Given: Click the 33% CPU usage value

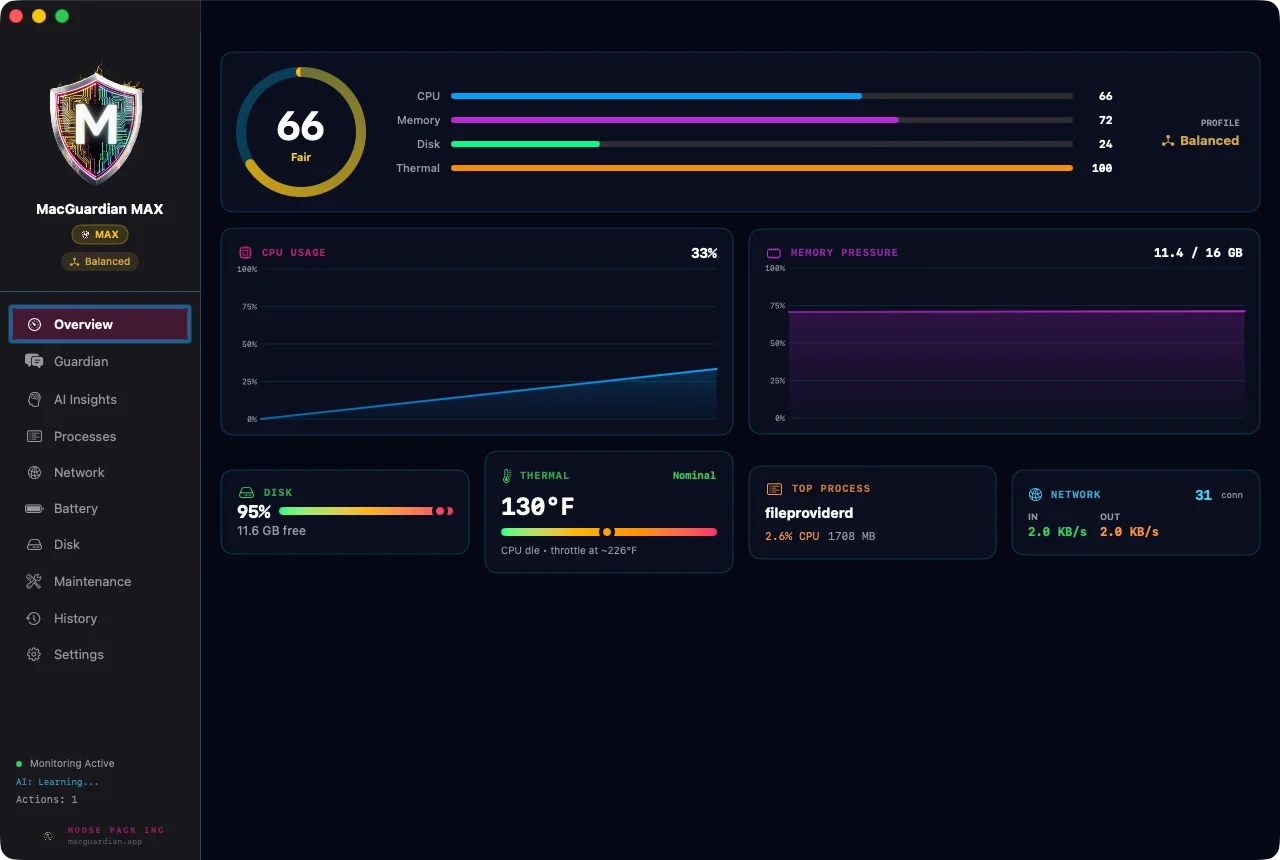Looking at the screenshot, I should pyautogui.click(x=704, y=253).
